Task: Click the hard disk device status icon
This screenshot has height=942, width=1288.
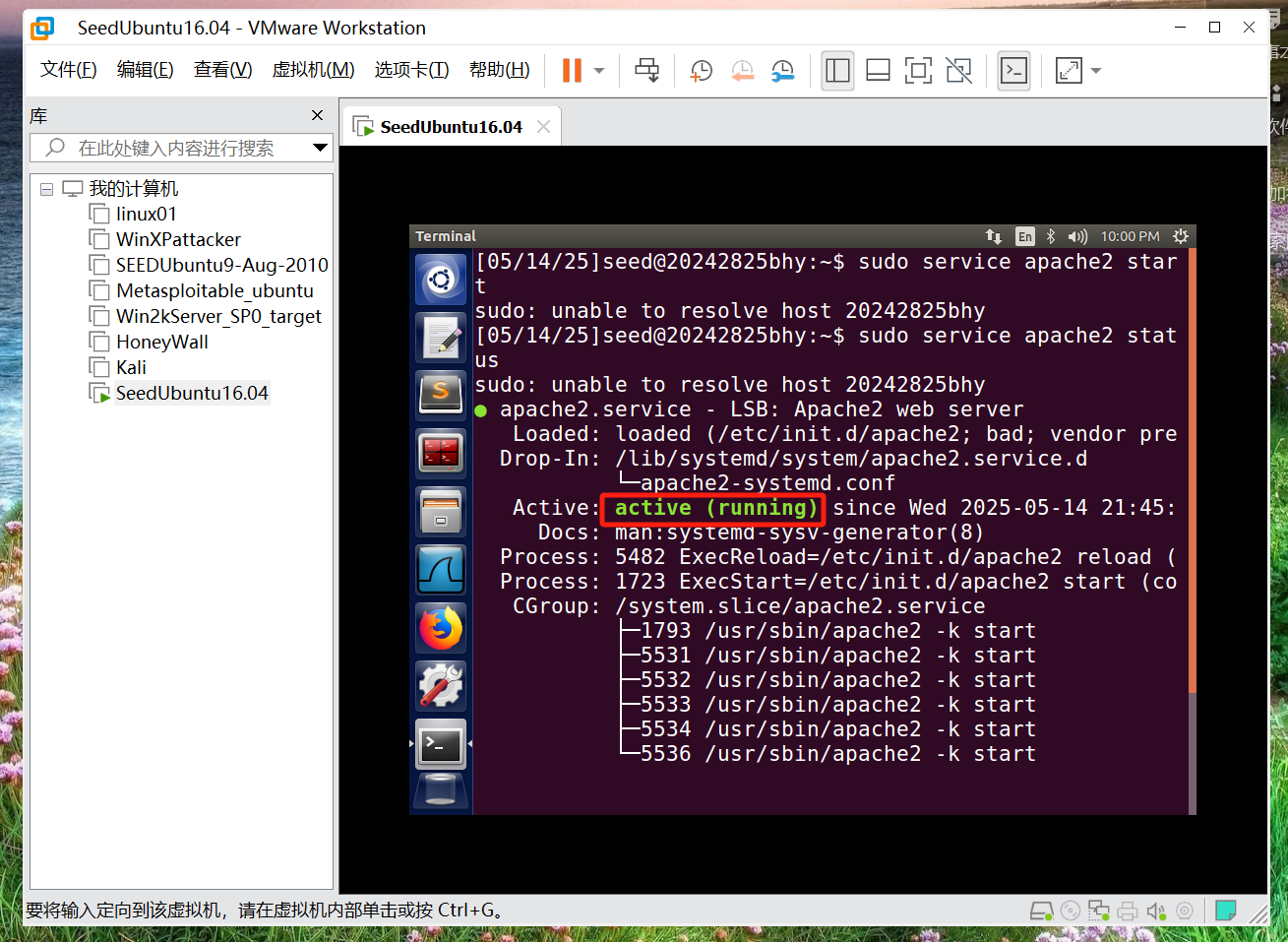Action: tap(1041, 911)
